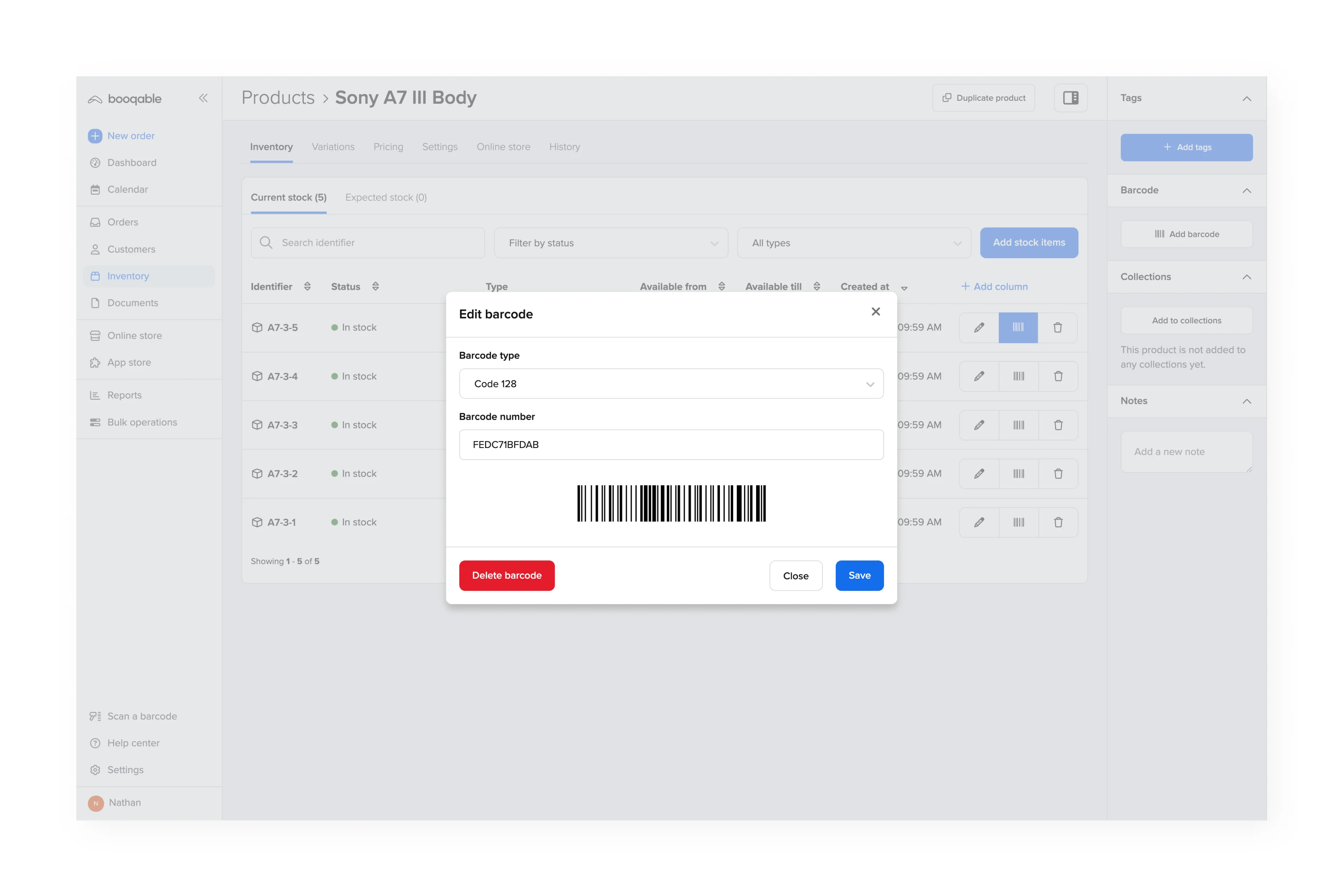The image size is (1344, 896).
Task: Close Edit barcode dialog with X
Action: tap(875, 311)
